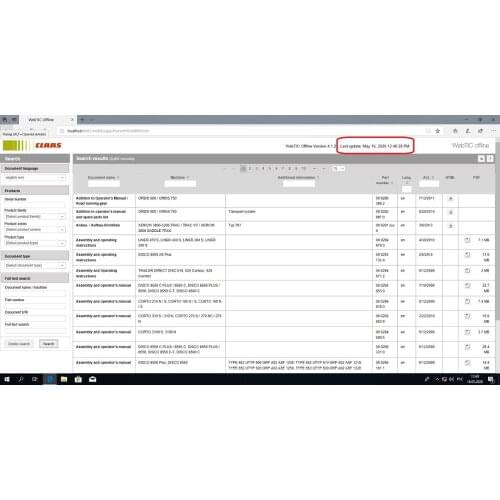This screenshot has height=500, width=500.
Task: Open the Document type dropdown
Action: tap(35, 265)
